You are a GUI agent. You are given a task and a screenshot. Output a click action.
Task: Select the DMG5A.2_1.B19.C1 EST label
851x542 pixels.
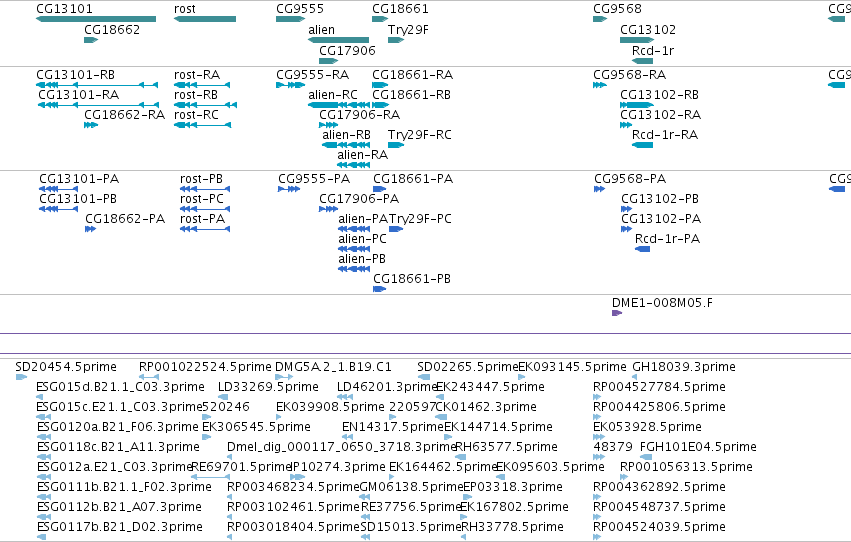[x=333, y=367]
